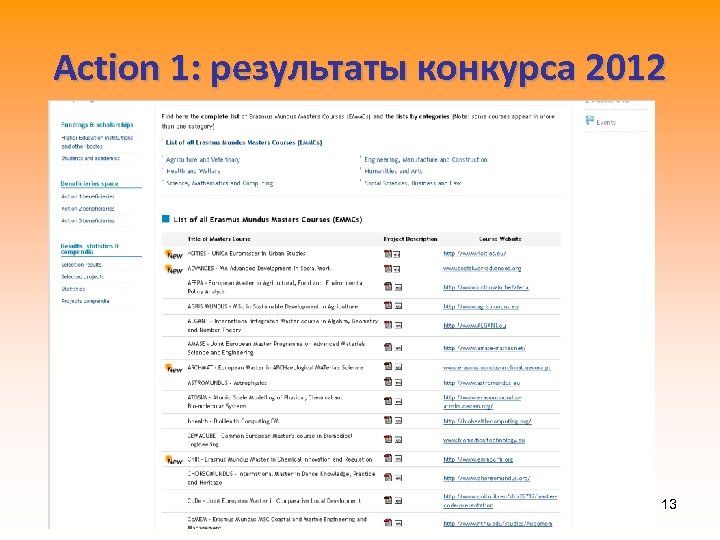720x540 pixels.
Task: Select the 'Course Website' column header
Action: (x=500, y=239)
